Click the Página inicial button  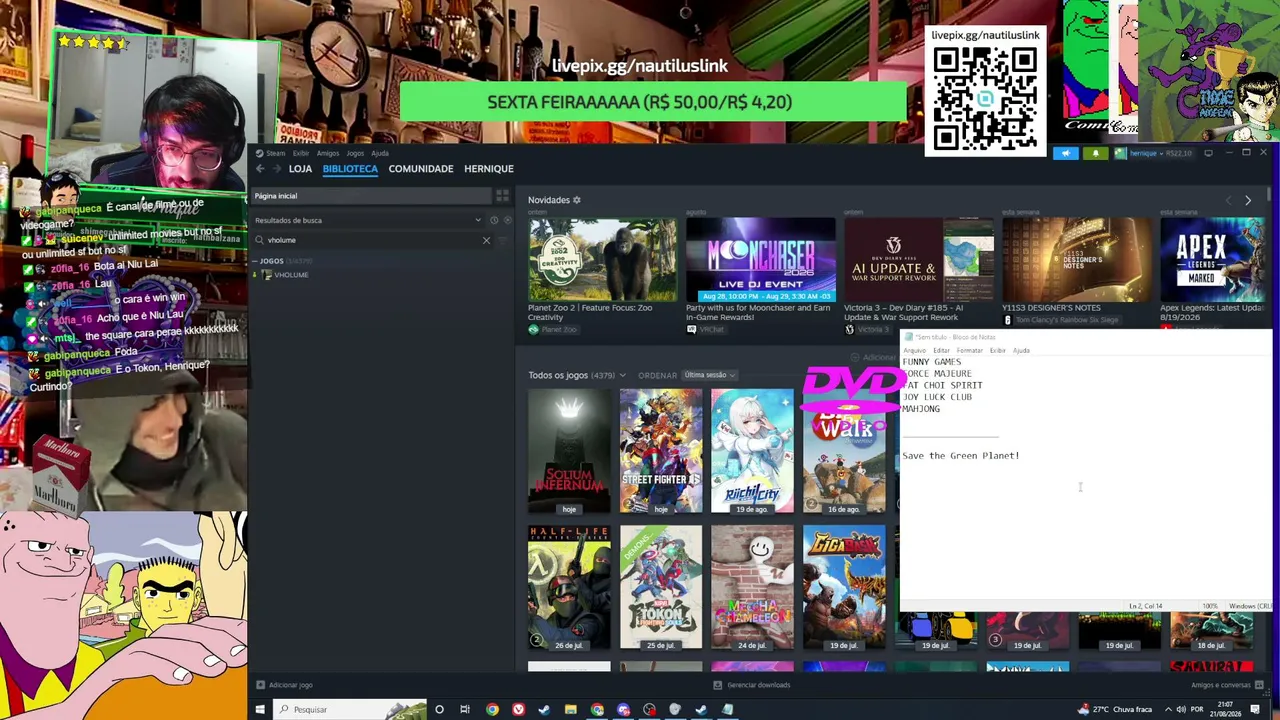click(x=370, y=196)
